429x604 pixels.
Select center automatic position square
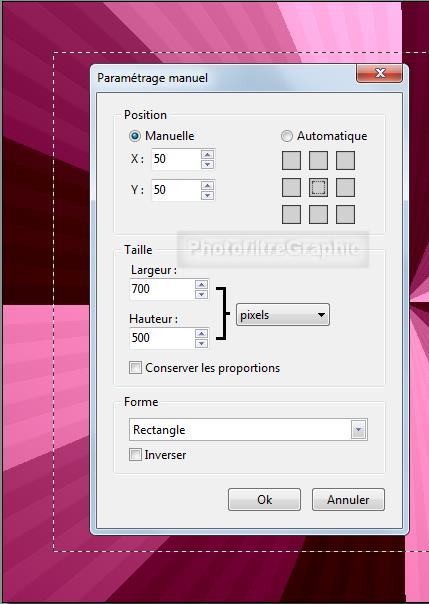click(x=318, y=188)
